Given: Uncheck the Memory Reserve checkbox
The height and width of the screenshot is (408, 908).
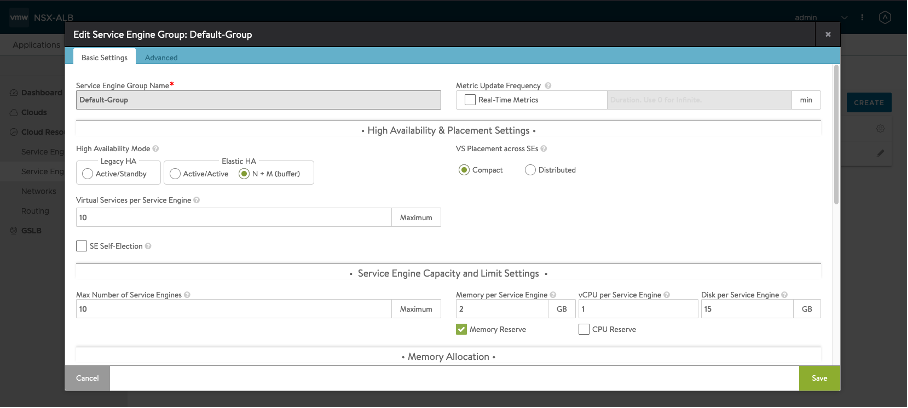Looking at the screenshot, I should coord(461,329).
